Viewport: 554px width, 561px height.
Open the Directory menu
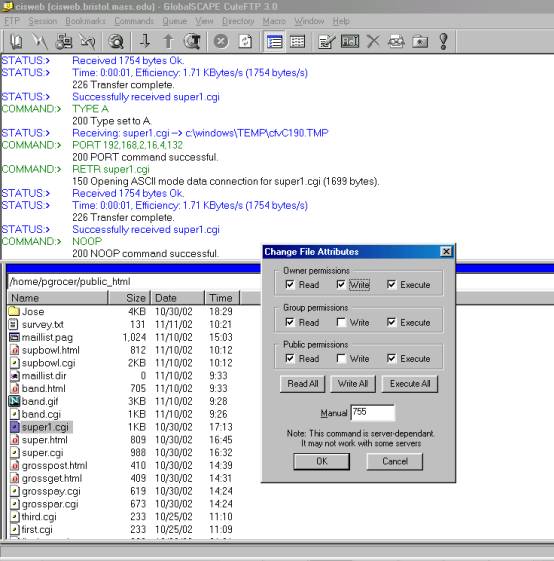point(238,21)
